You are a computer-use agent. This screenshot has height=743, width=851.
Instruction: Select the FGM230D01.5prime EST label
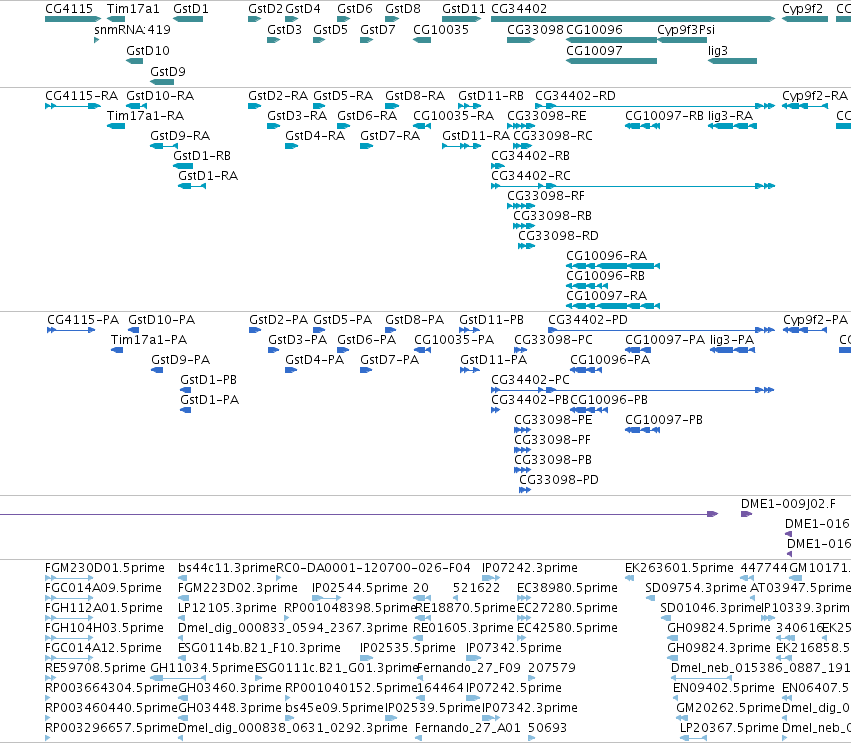point(105,568)
